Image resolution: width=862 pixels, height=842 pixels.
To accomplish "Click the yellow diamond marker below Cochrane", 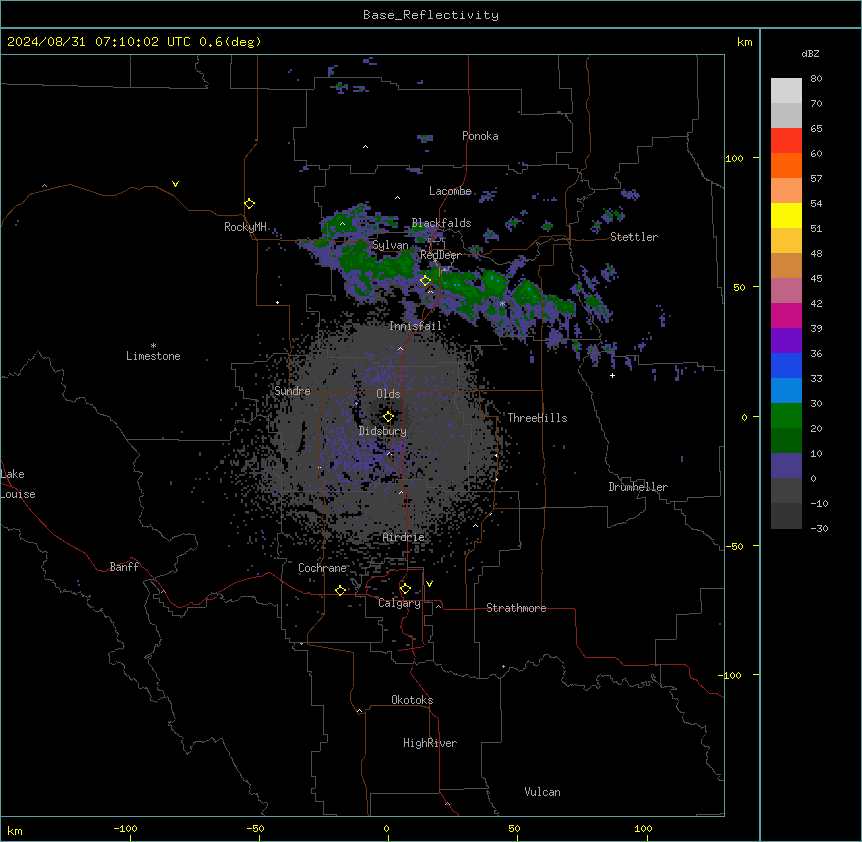I will (x=341, y=590).
